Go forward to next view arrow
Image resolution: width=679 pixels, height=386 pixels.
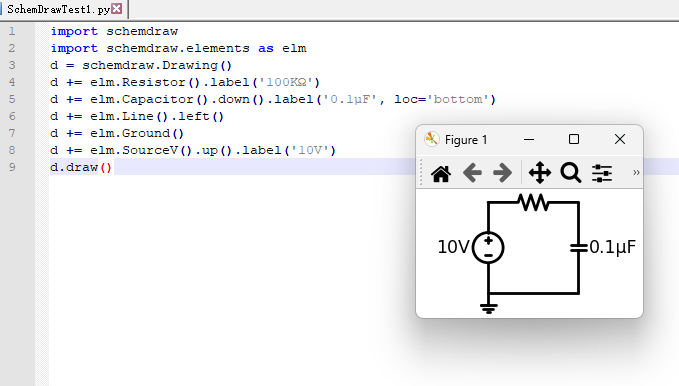pyautogui.click(x=502, y=173)
